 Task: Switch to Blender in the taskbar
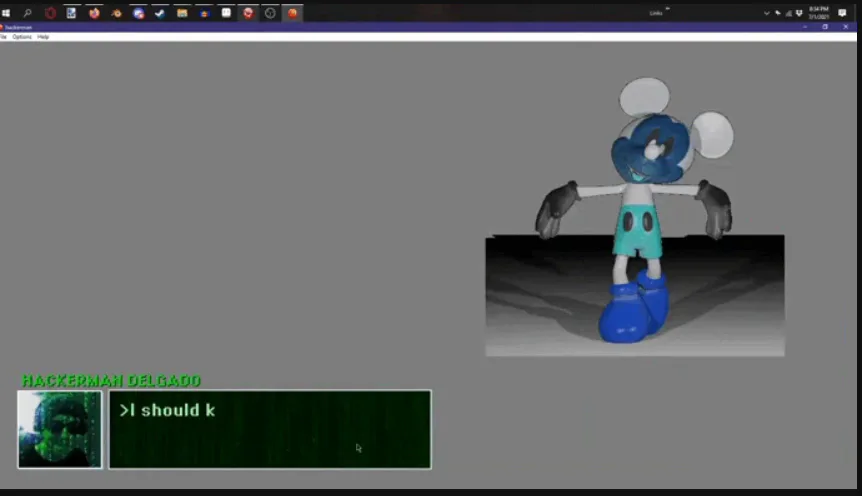[x=117, y=13]
